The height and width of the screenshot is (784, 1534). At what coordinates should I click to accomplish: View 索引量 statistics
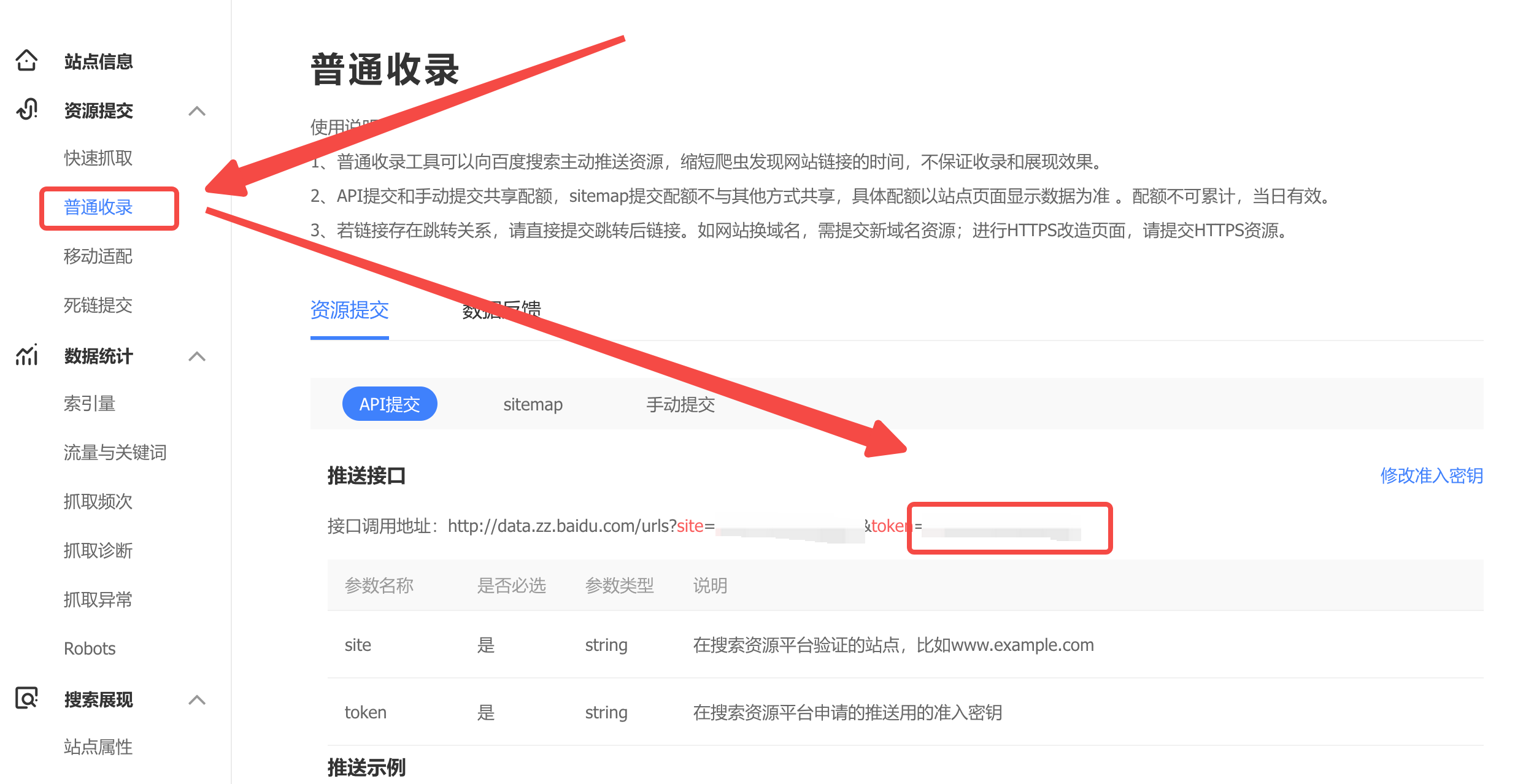pos(89,403)
